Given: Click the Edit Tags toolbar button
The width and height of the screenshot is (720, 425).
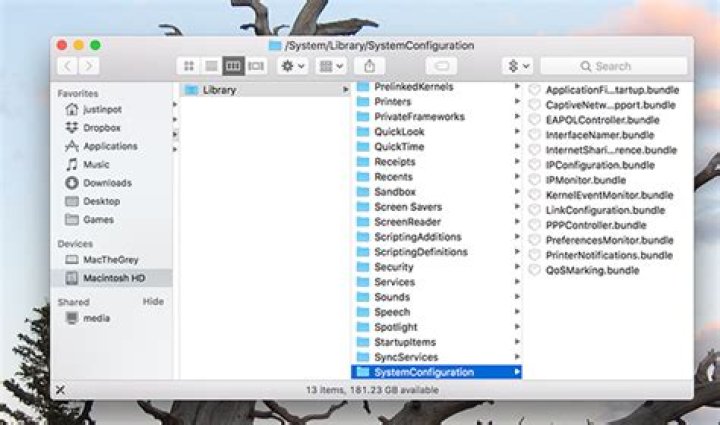Looking at the screenshot, I should pyautogui.click(x=441, y=66).
